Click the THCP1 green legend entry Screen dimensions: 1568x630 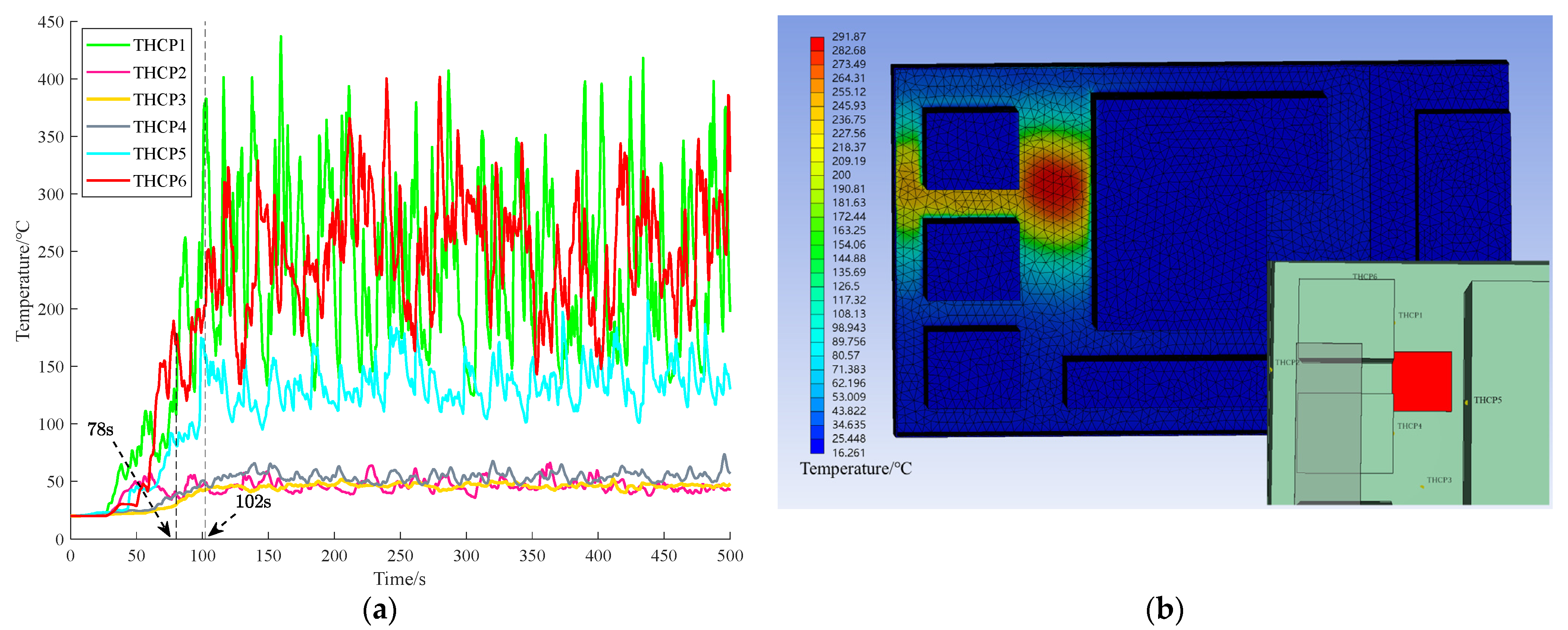159,45
